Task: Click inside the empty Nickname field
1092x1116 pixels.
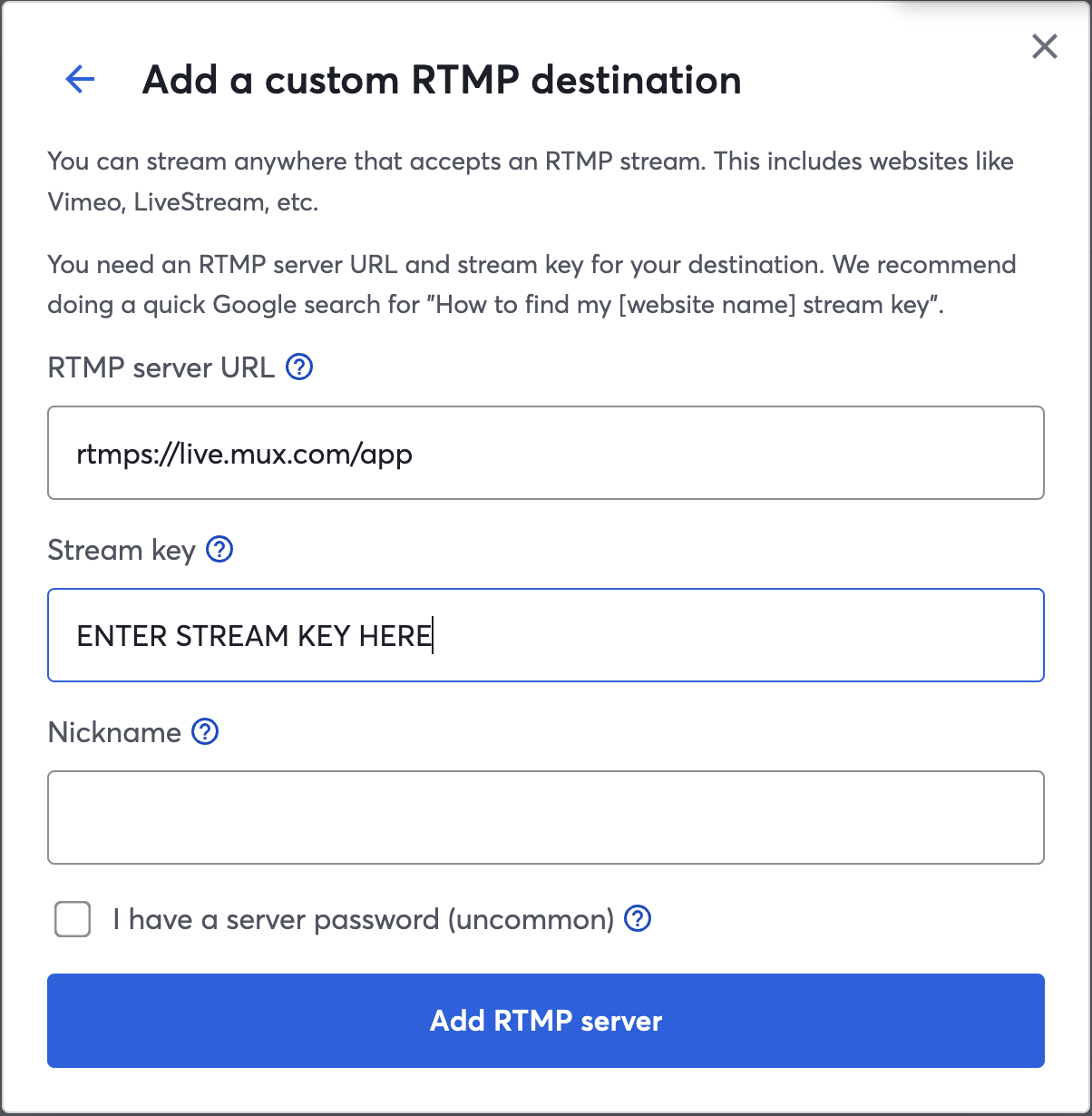Action: point(545,817)
